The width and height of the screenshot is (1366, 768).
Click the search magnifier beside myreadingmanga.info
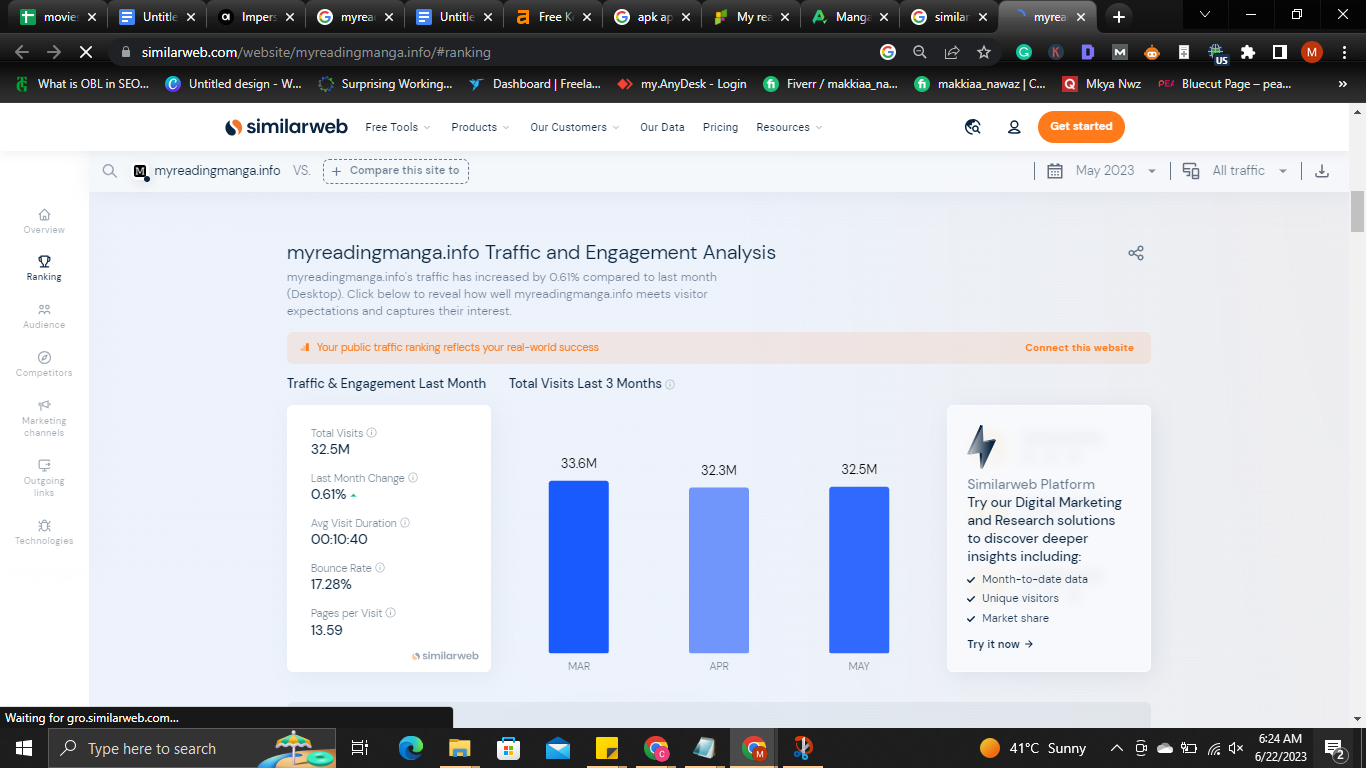(110, 171)
